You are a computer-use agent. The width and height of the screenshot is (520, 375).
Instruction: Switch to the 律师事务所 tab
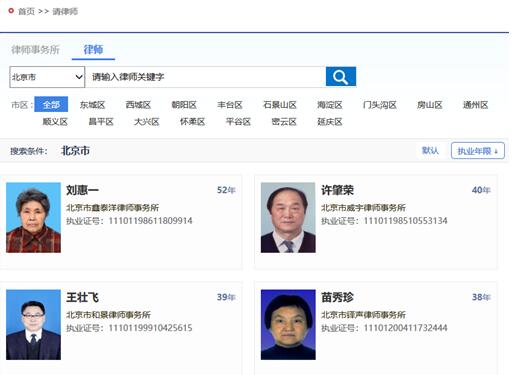(35, 50)
